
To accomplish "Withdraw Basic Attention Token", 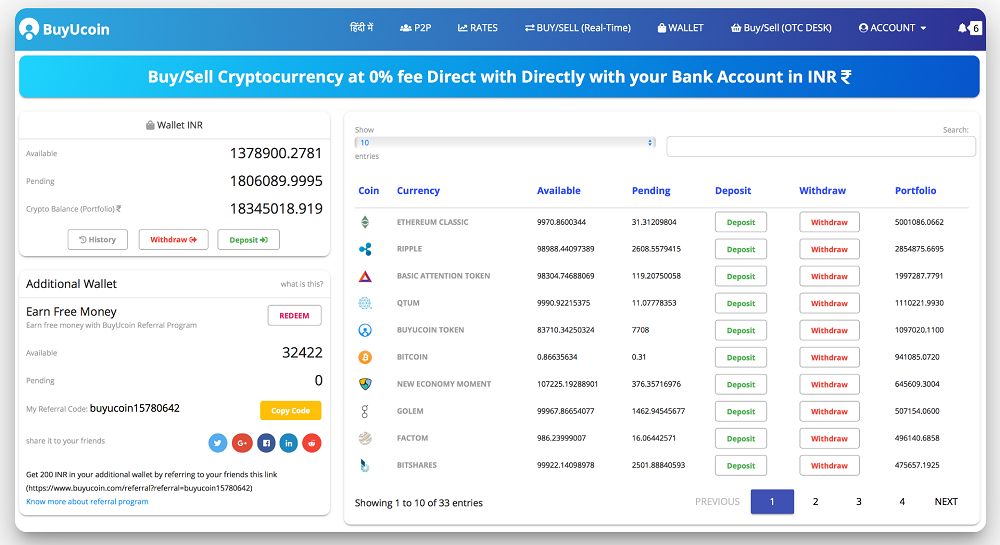I will [x=829, y=276].
